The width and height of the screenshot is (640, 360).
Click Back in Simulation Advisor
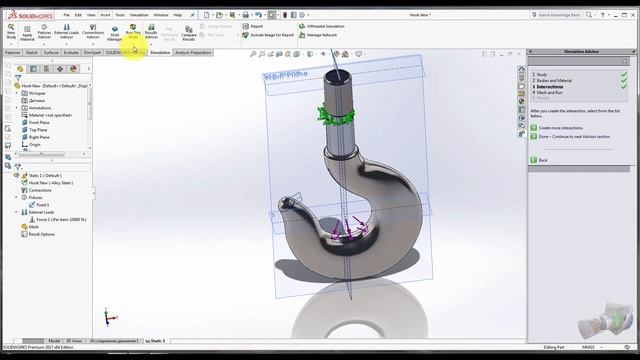[x=539, y=160]
